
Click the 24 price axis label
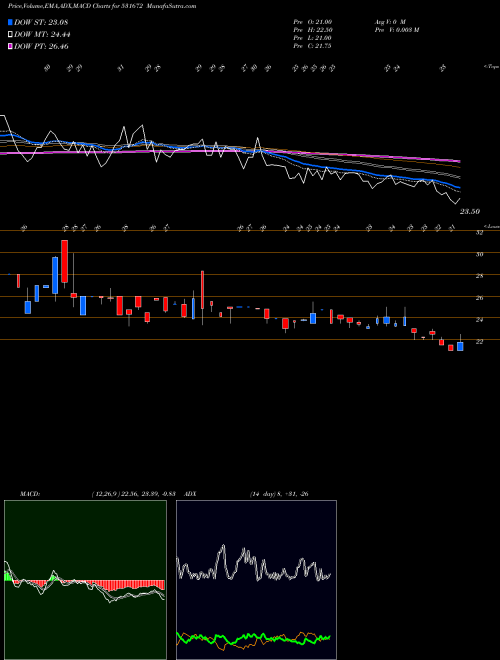tap(479, 320)
